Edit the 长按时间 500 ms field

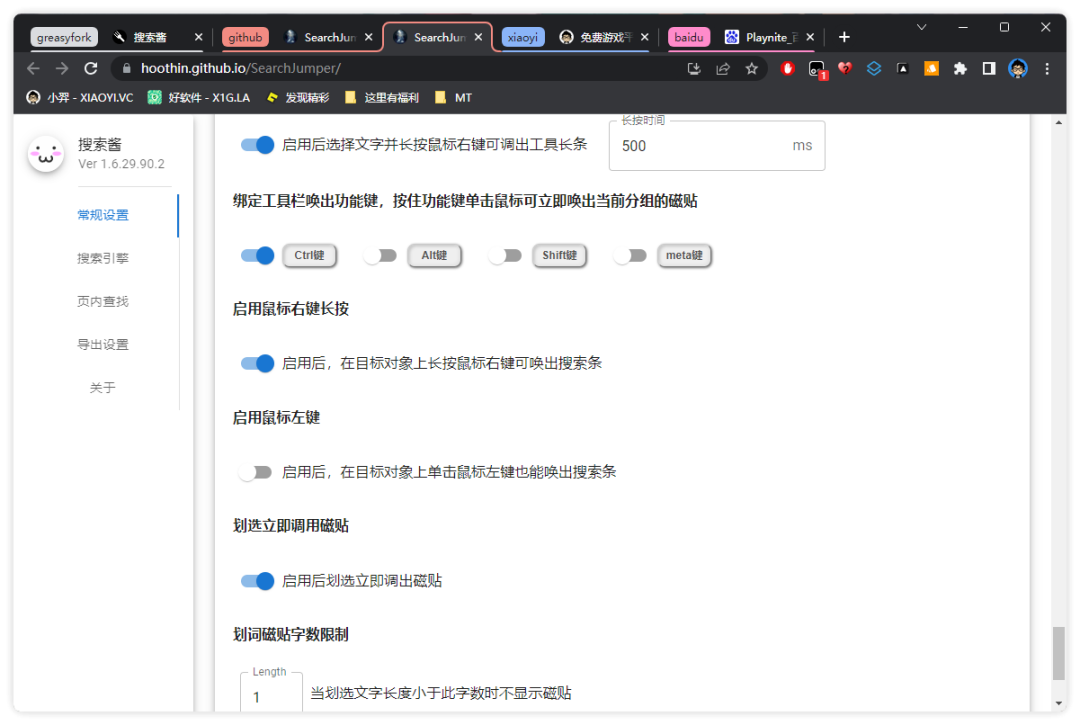click(716, 145)
